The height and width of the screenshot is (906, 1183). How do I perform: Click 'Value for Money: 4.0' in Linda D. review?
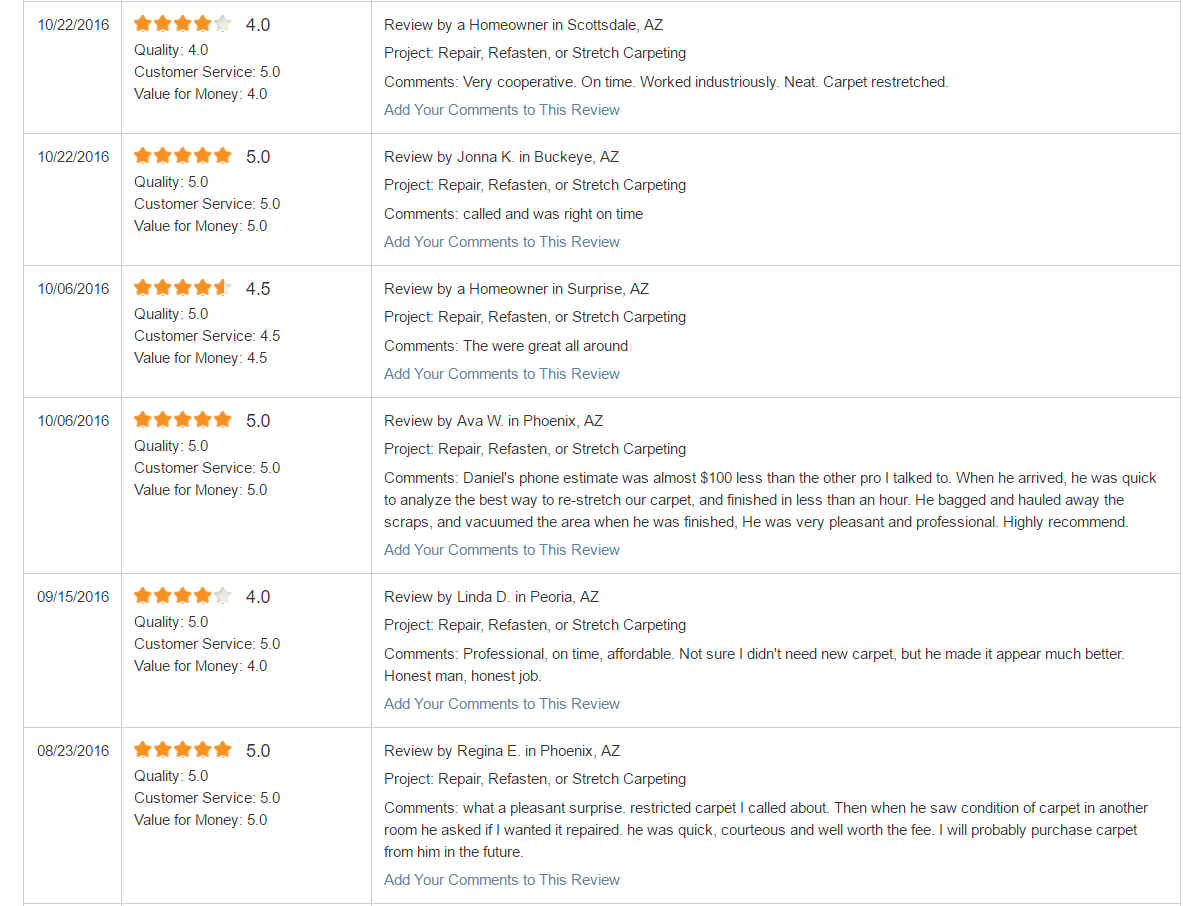[201, 666]
